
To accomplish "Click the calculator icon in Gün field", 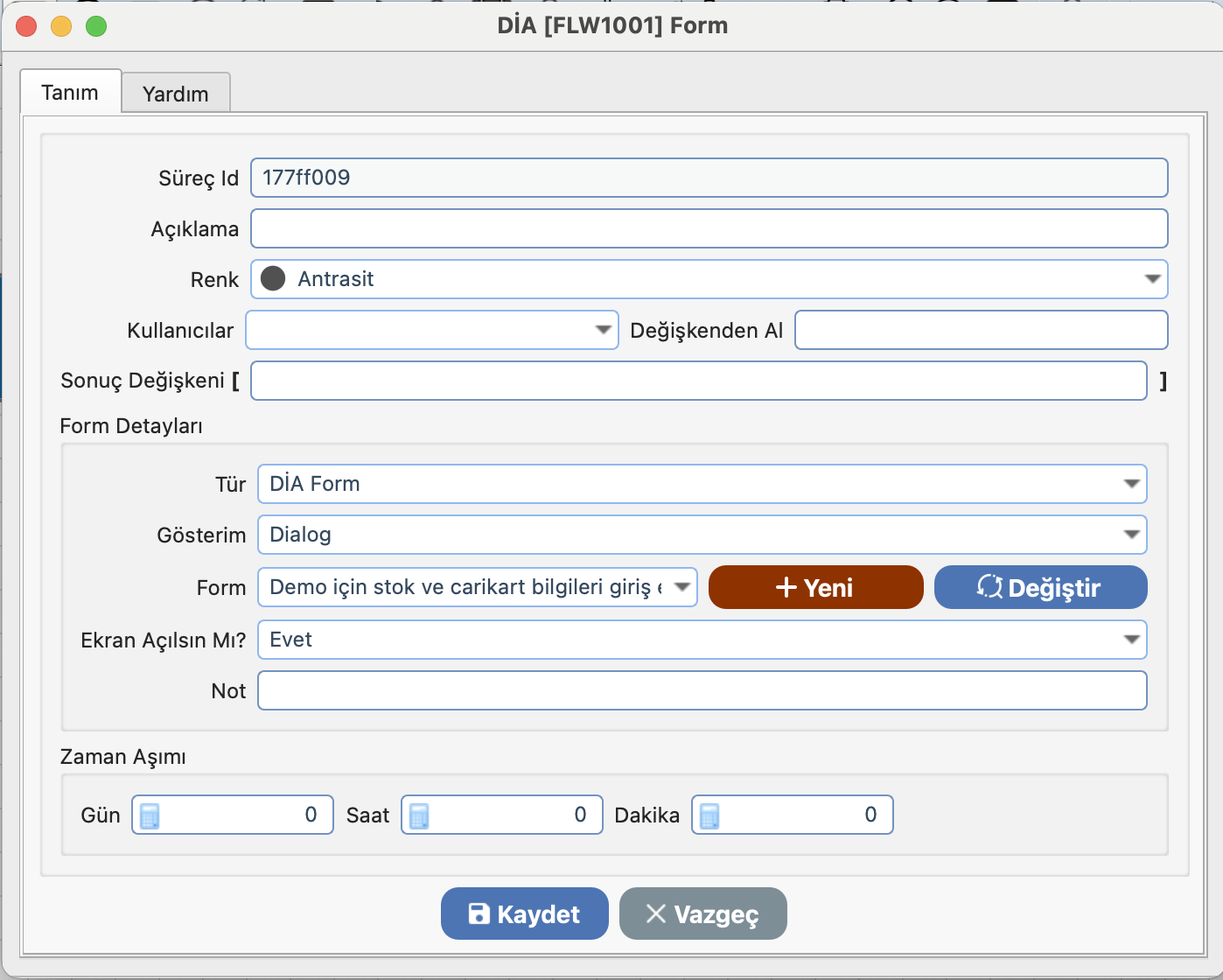I will coord(150,815).
